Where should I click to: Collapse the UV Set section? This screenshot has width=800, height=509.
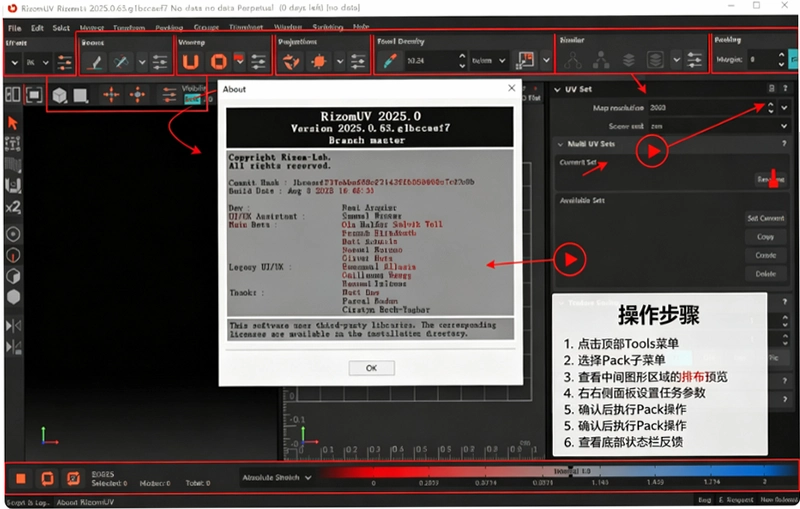click(557, 89)
